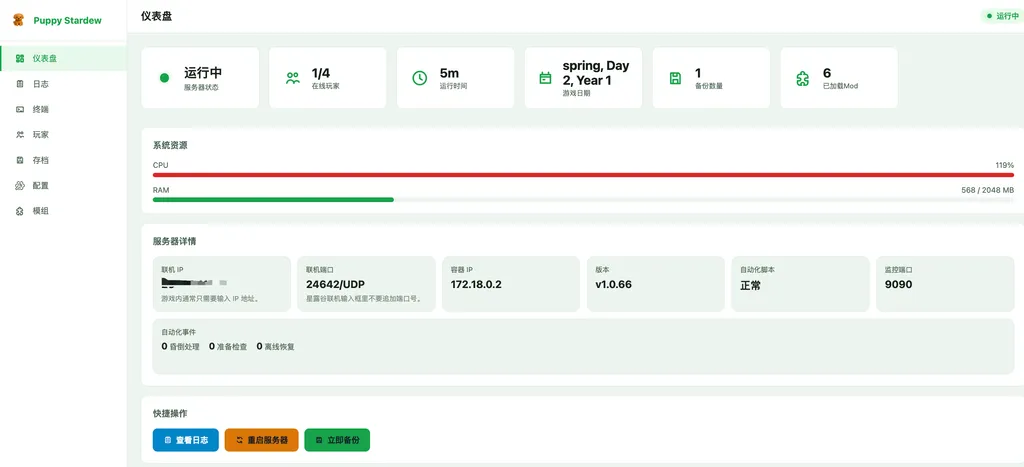Click the clock icon in 运行时间 card
Viewport: 1024px width, 467px height.
click(419, 78)
